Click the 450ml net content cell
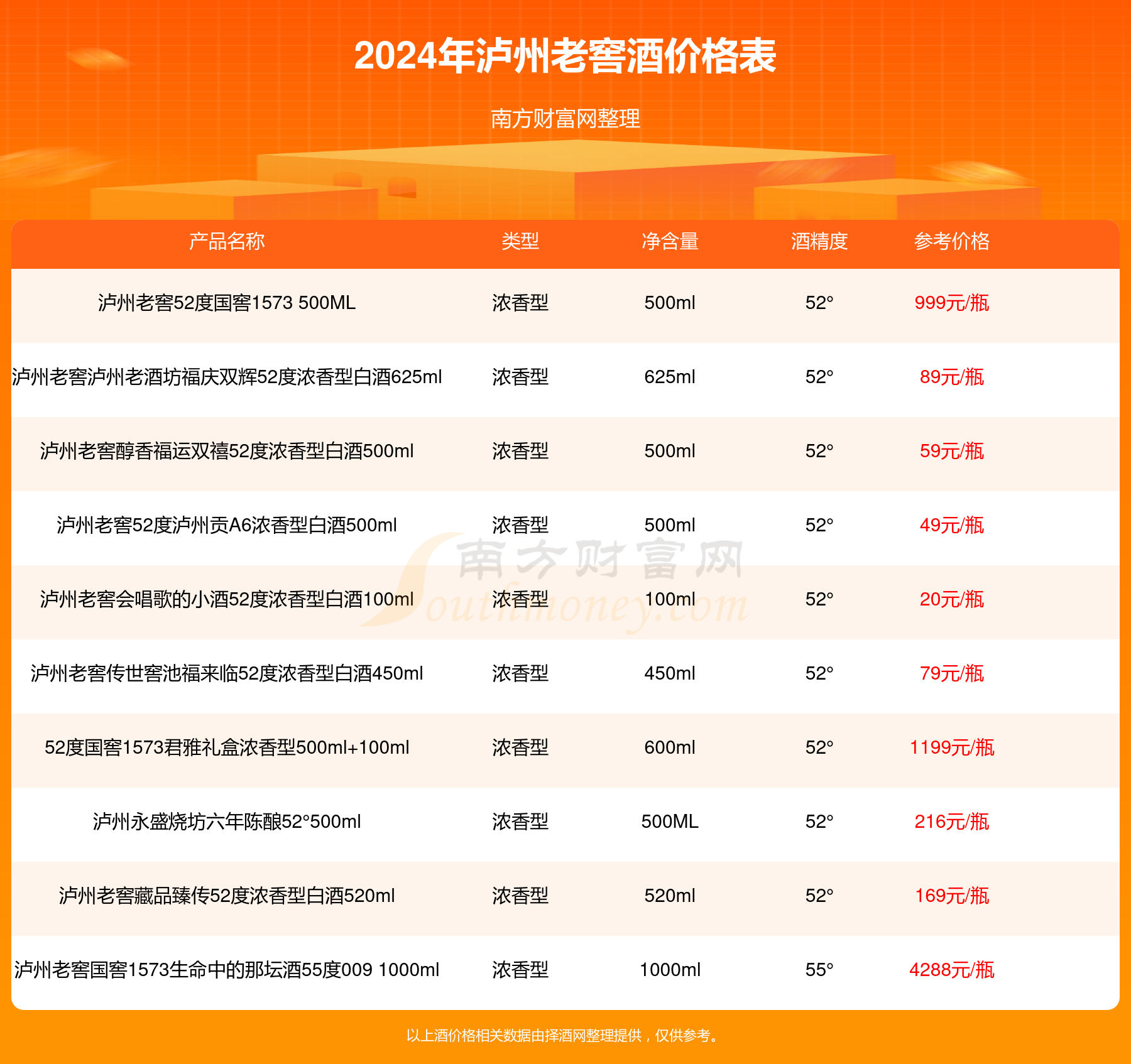Screen dimensions: 1131x1064 point(670,673)
